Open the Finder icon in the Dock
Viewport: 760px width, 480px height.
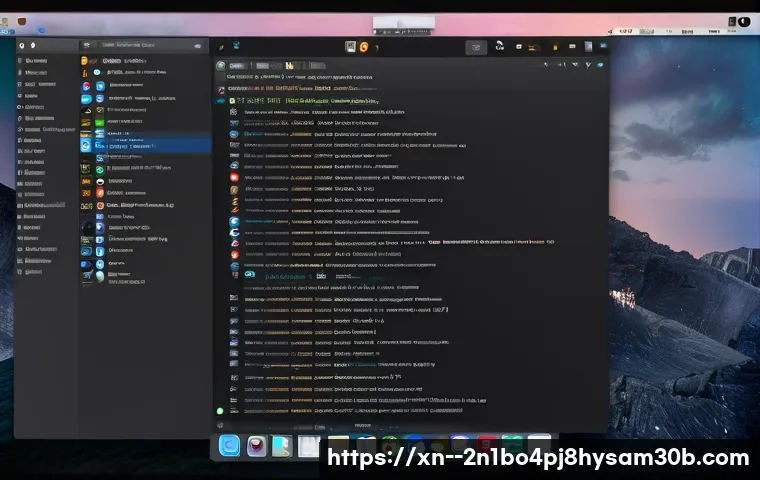(231, 445)
